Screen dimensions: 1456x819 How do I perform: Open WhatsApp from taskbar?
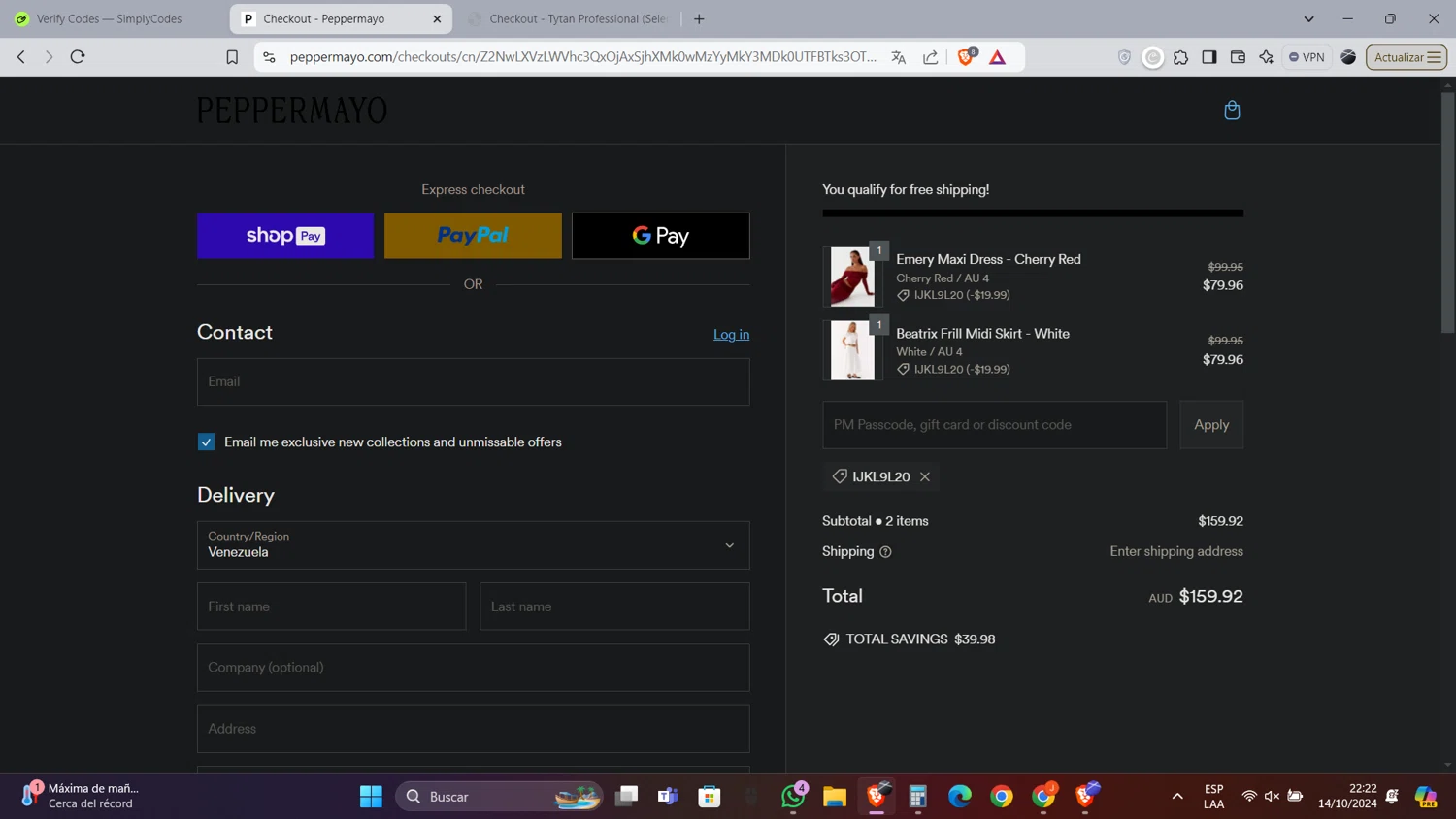click(793, 797)
